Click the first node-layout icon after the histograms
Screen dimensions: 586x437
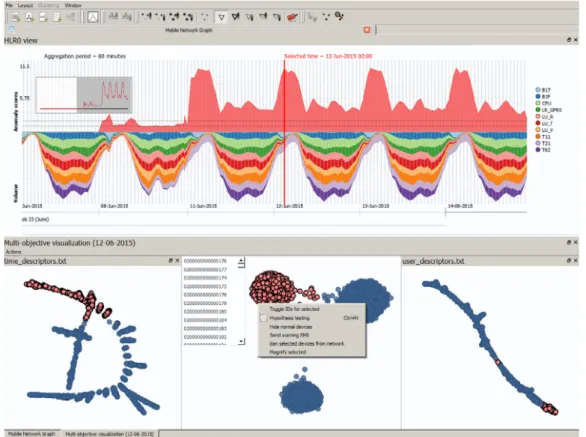(147, 16)
